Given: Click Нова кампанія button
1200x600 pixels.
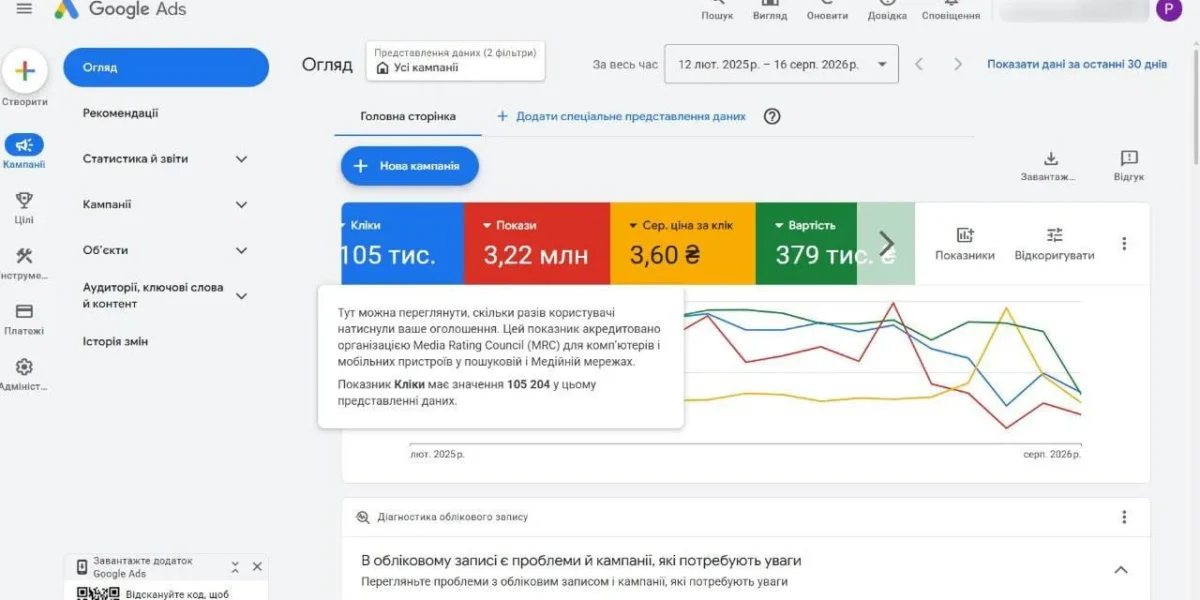Looking at the screenshot, I should click(x=410, y=166).
